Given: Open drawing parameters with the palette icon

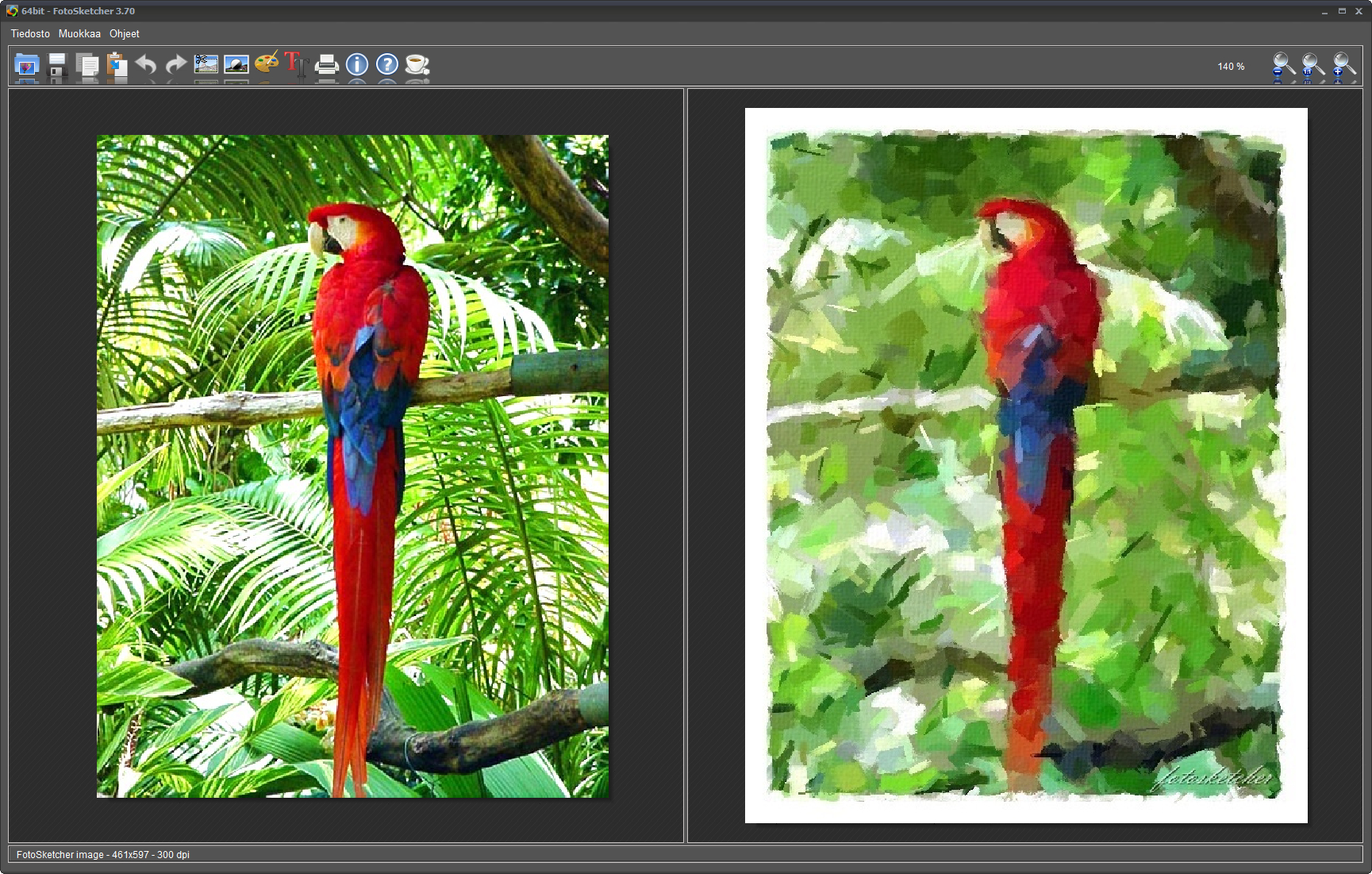Looking at the screenshot, I should 267,64.
